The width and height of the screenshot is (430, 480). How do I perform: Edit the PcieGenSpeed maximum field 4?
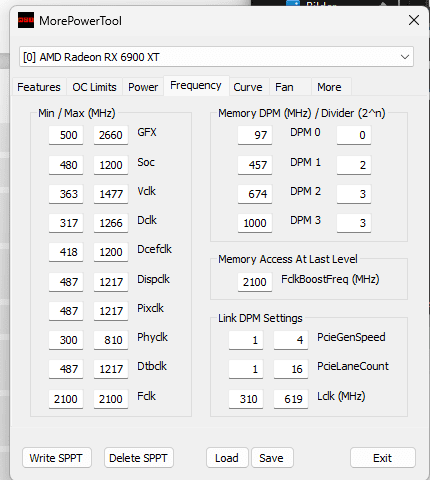click(x=291, y=340)
